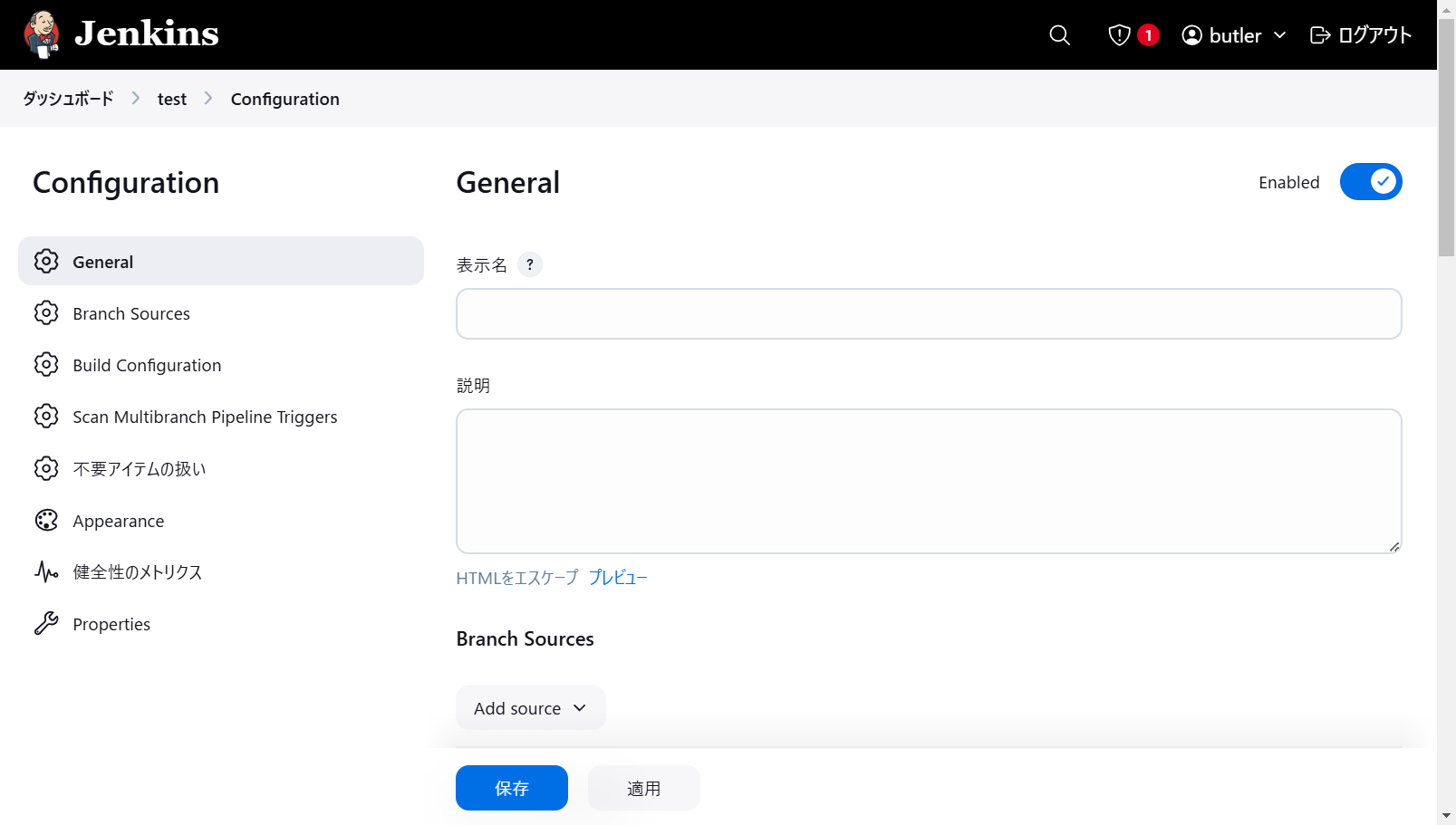This screenshot has height=825, width=1456.
Task: Expand the butler account menu chevron
Action: point(1281,35)
